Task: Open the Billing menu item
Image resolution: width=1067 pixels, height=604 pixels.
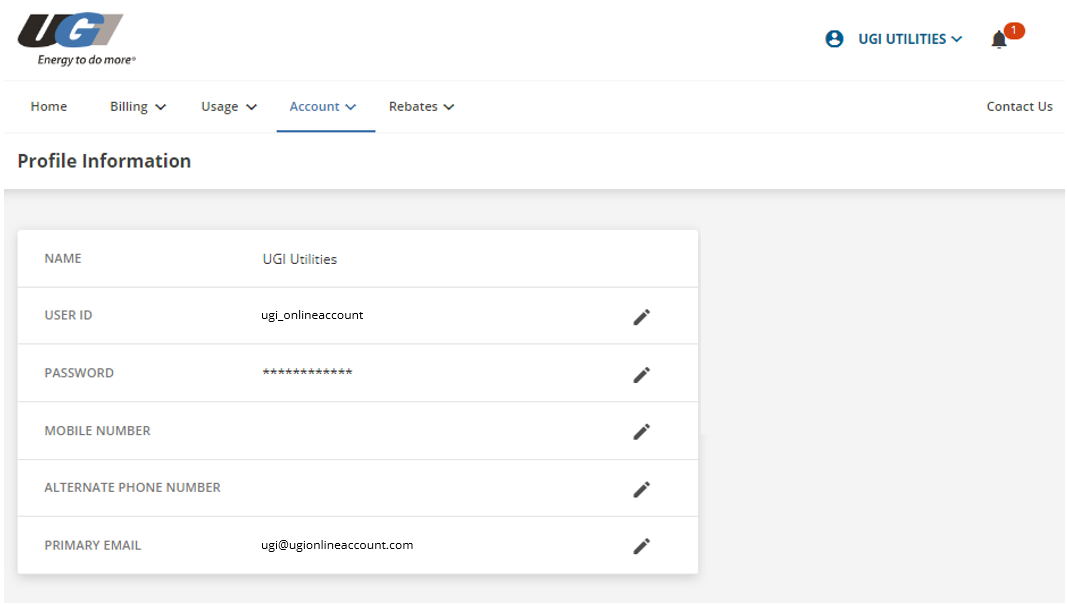Action: pos(129,107)
